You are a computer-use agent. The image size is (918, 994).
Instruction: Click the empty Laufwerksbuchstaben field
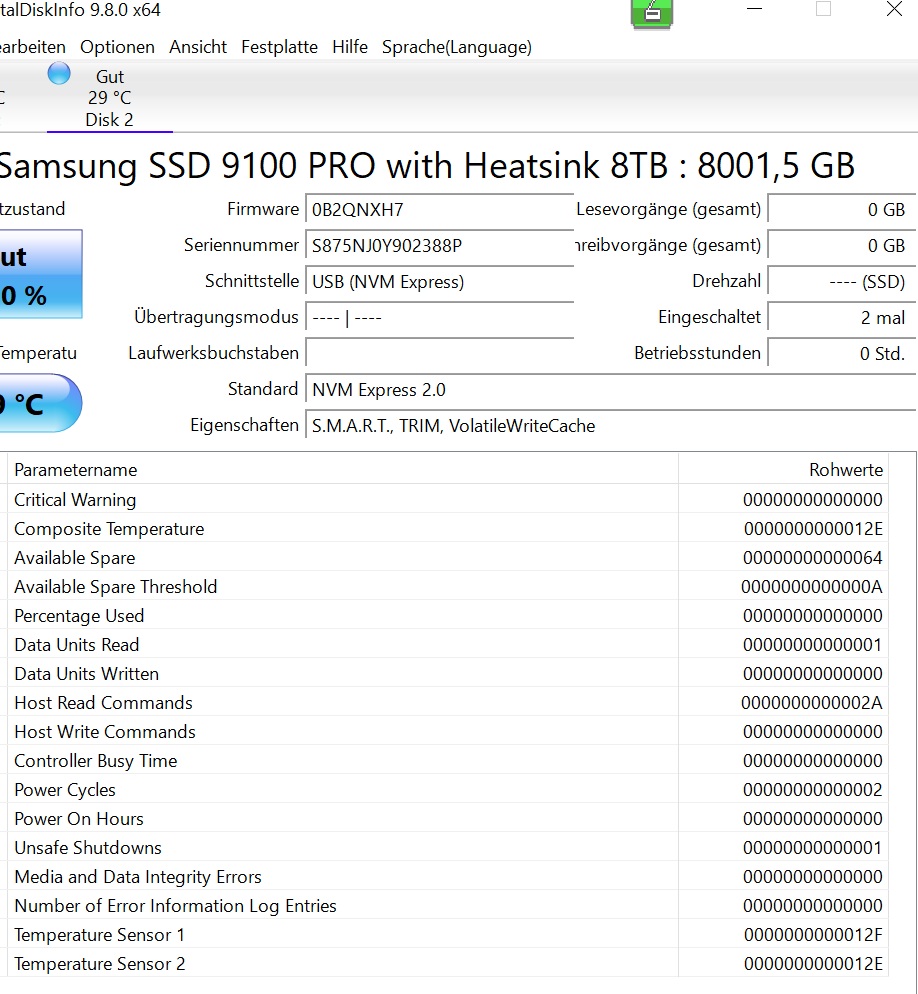[x=439, y=353]
